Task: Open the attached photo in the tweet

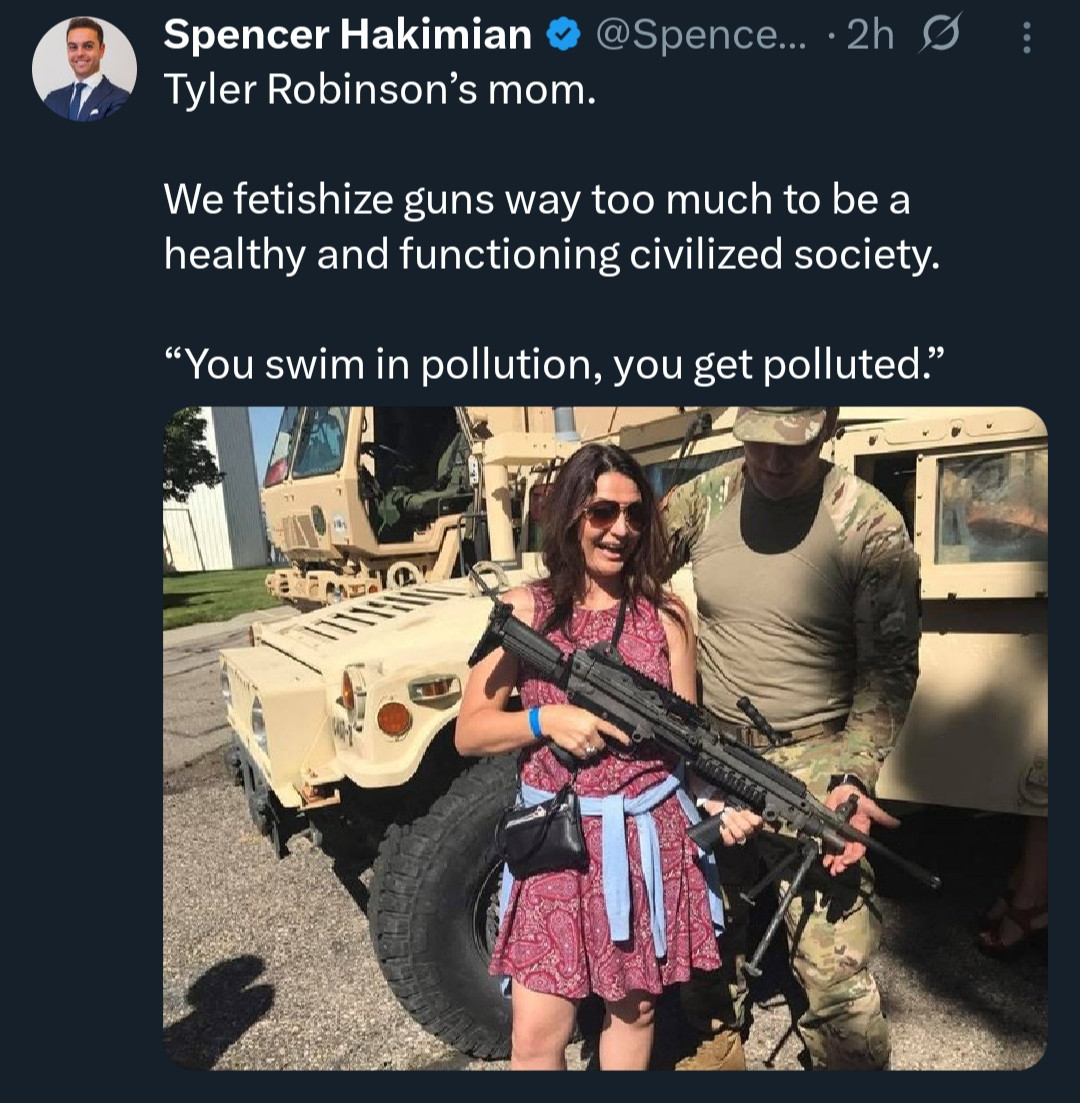Action: [604, 738]
